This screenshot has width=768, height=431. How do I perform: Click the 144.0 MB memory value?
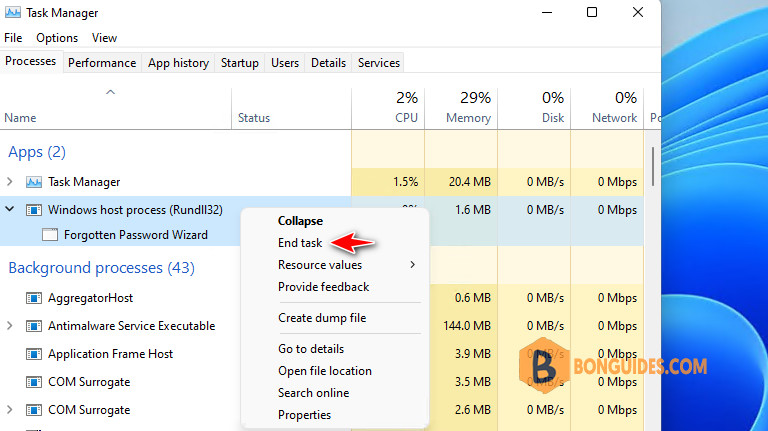click(x=467, y=326)
